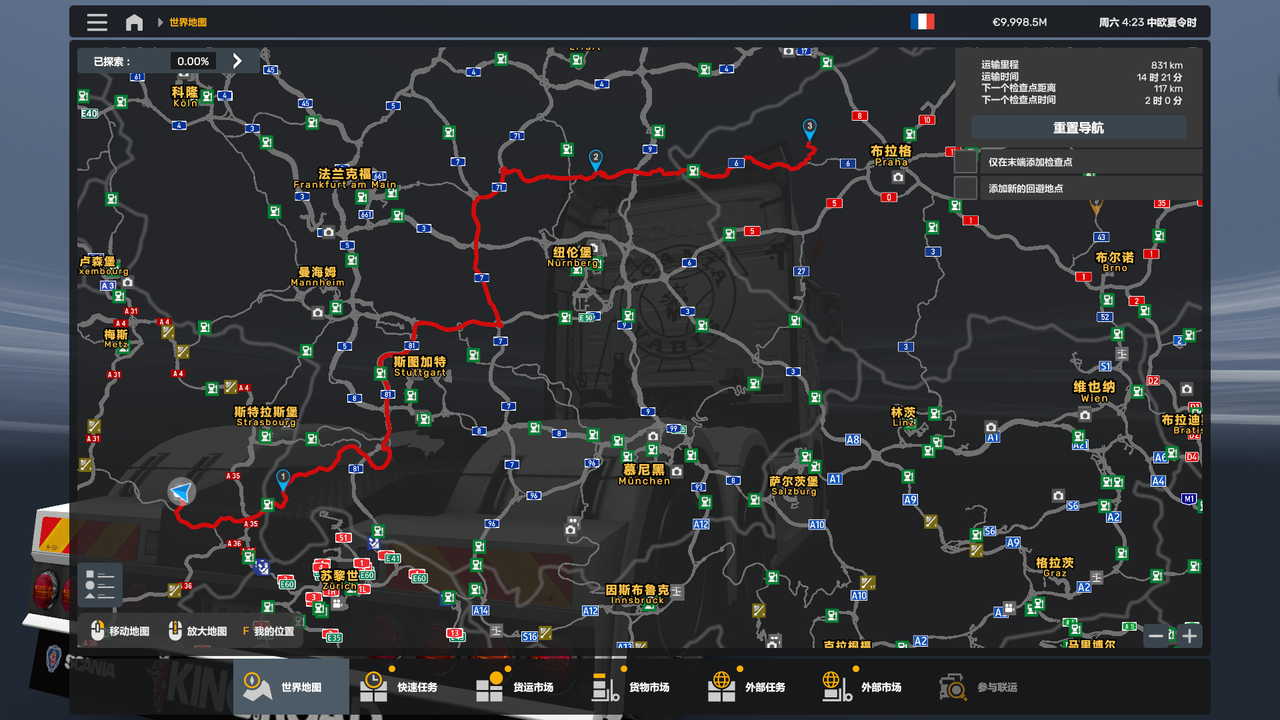Click route waypoint marker 1
Screen dimensions: 1280x720
click(x=283, y=480)
